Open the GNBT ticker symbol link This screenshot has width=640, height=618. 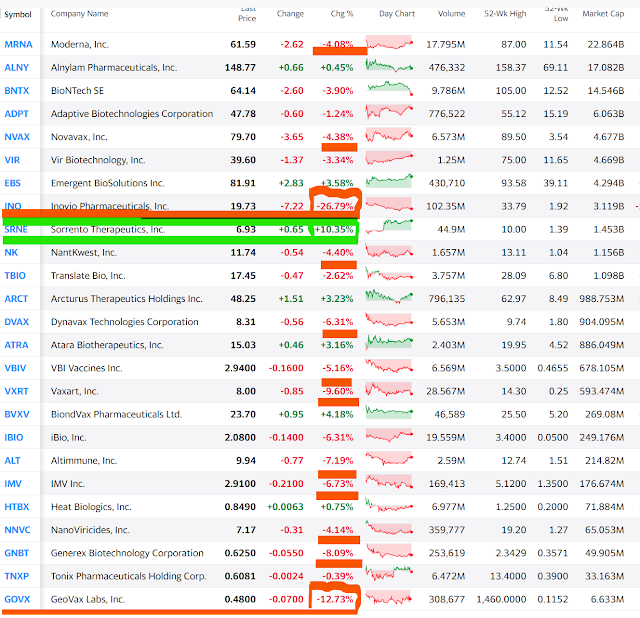[16, 553]
